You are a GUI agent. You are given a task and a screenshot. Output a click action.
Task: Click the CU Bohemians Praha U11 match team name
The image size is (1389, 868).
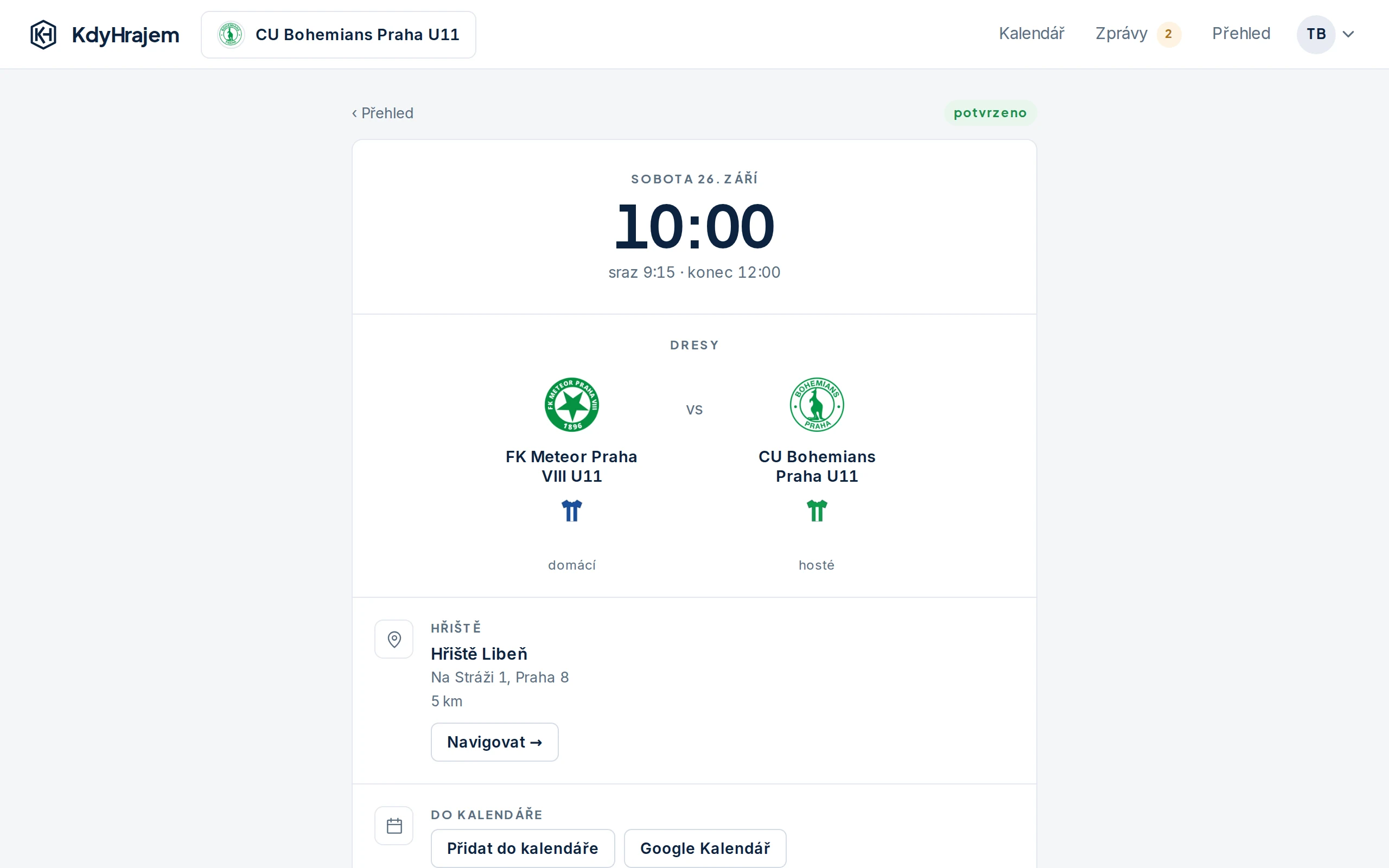coord(817,466)
